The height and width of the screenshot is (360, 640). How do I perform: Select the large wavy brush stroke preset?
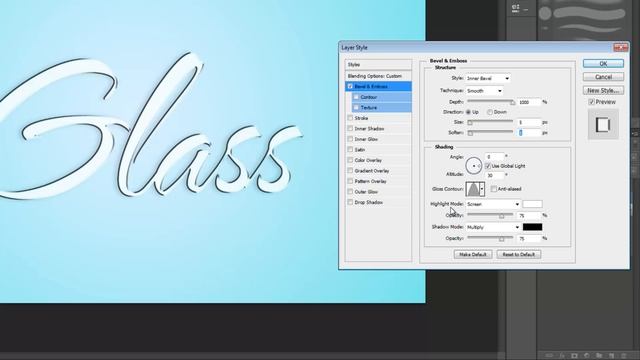pos(590,12)
